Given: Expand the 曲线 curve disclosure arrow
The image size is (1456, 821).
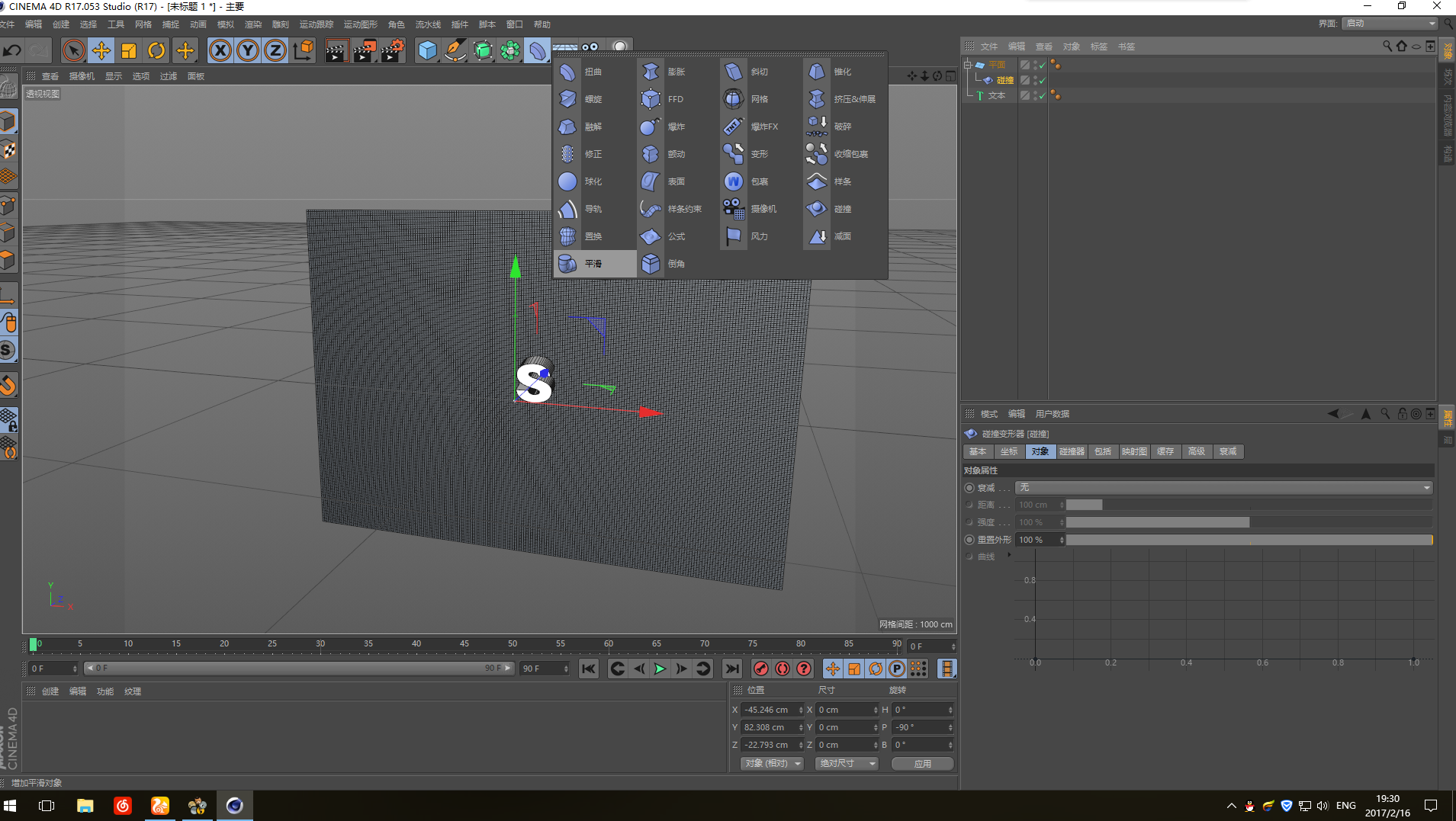Looking at the screenshot, I should tap(1009, 556).
